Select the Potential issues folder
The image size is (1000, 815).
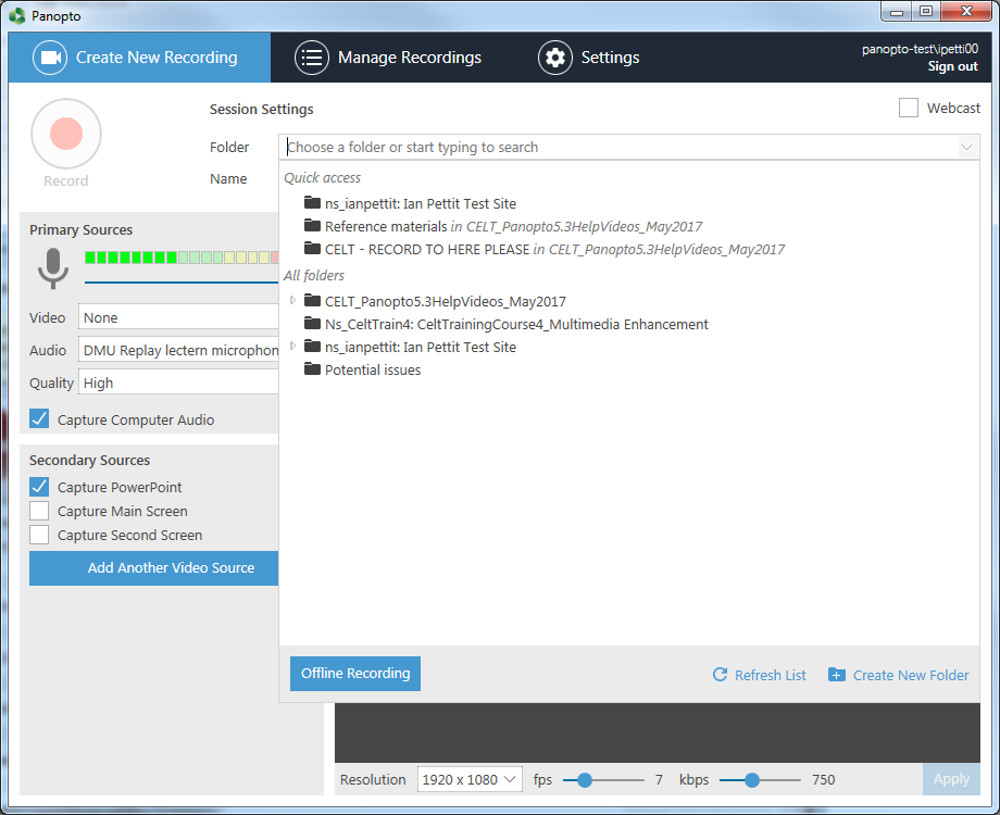pos(372,370)
